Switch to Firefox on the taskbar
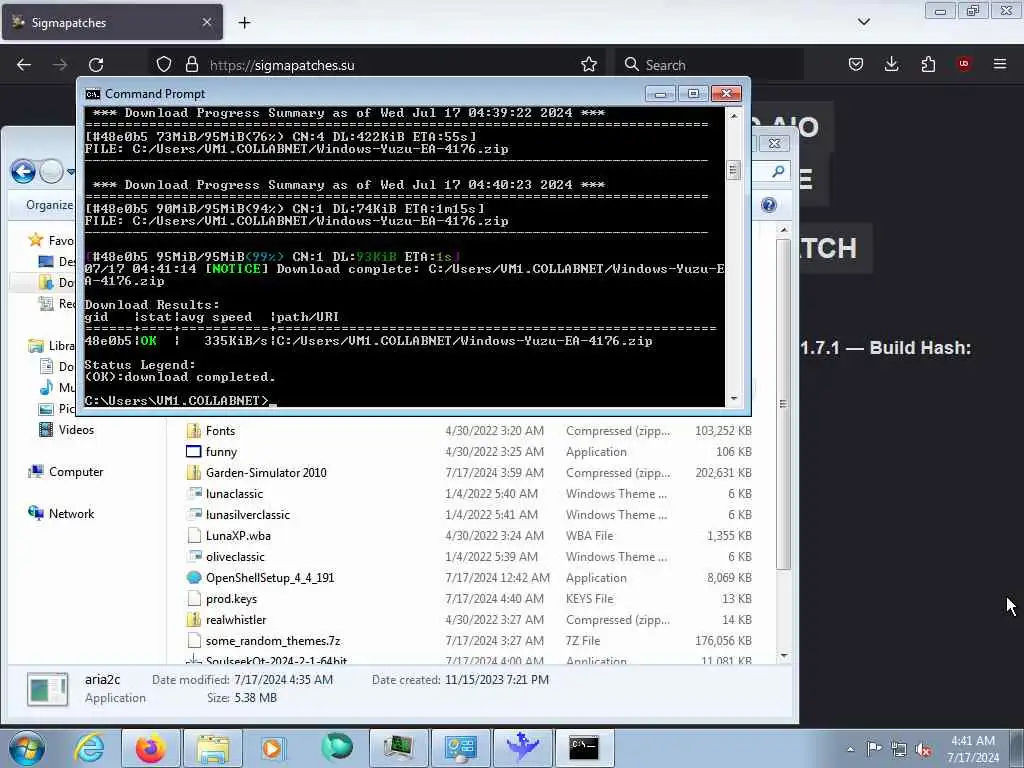1024x768 pixels. tap(151, 748)
